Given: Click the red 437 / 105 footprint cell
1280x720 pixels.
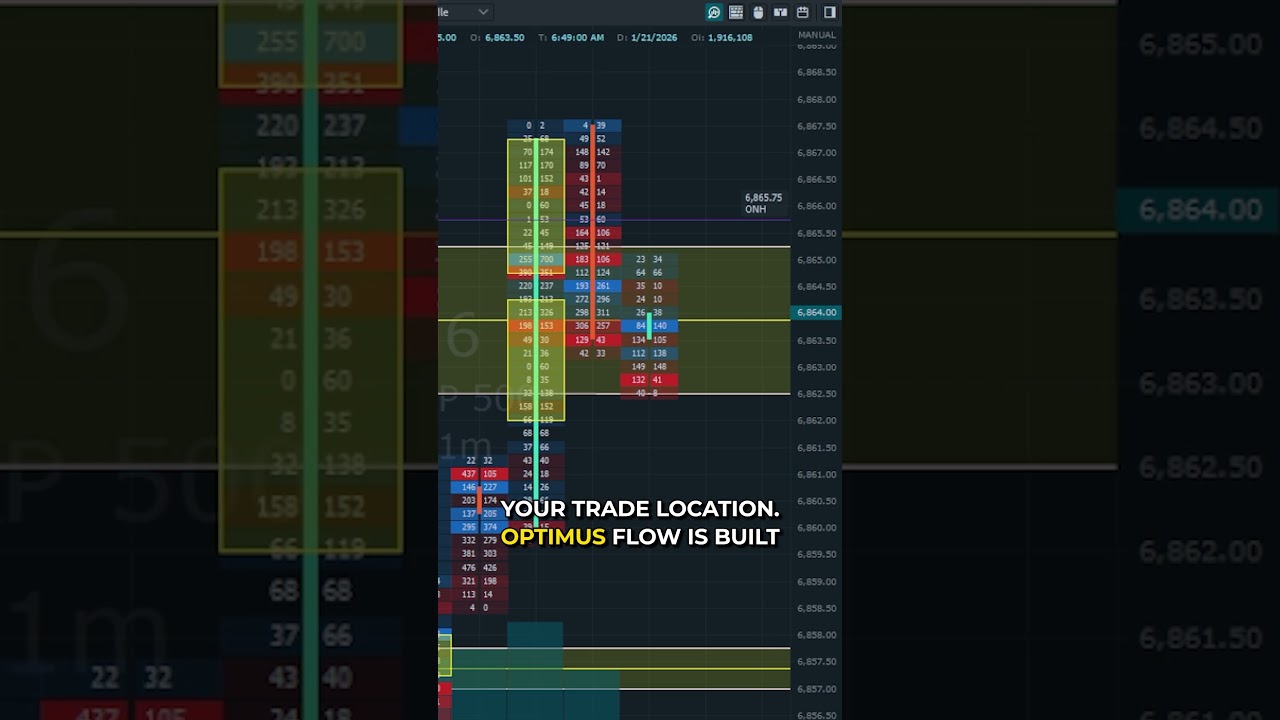Looking at the screenshot, I should (x=479, y=474).
